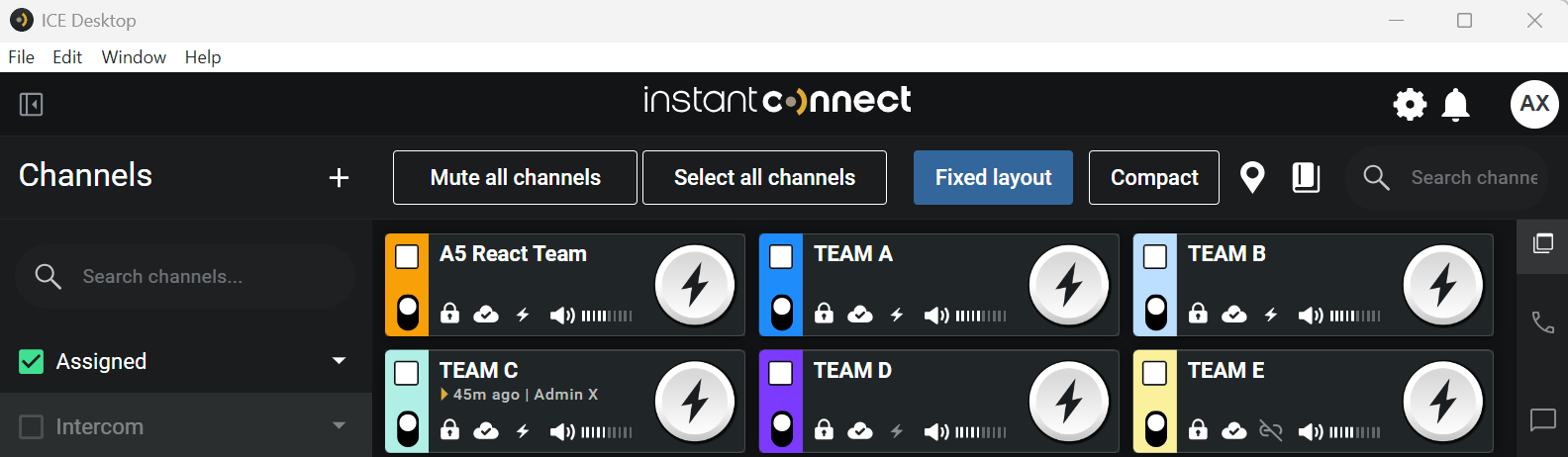Open the phone calls icon in right rail
Image resolution: width=1568 pixels, height=457 pixels.
[1542, 321]
